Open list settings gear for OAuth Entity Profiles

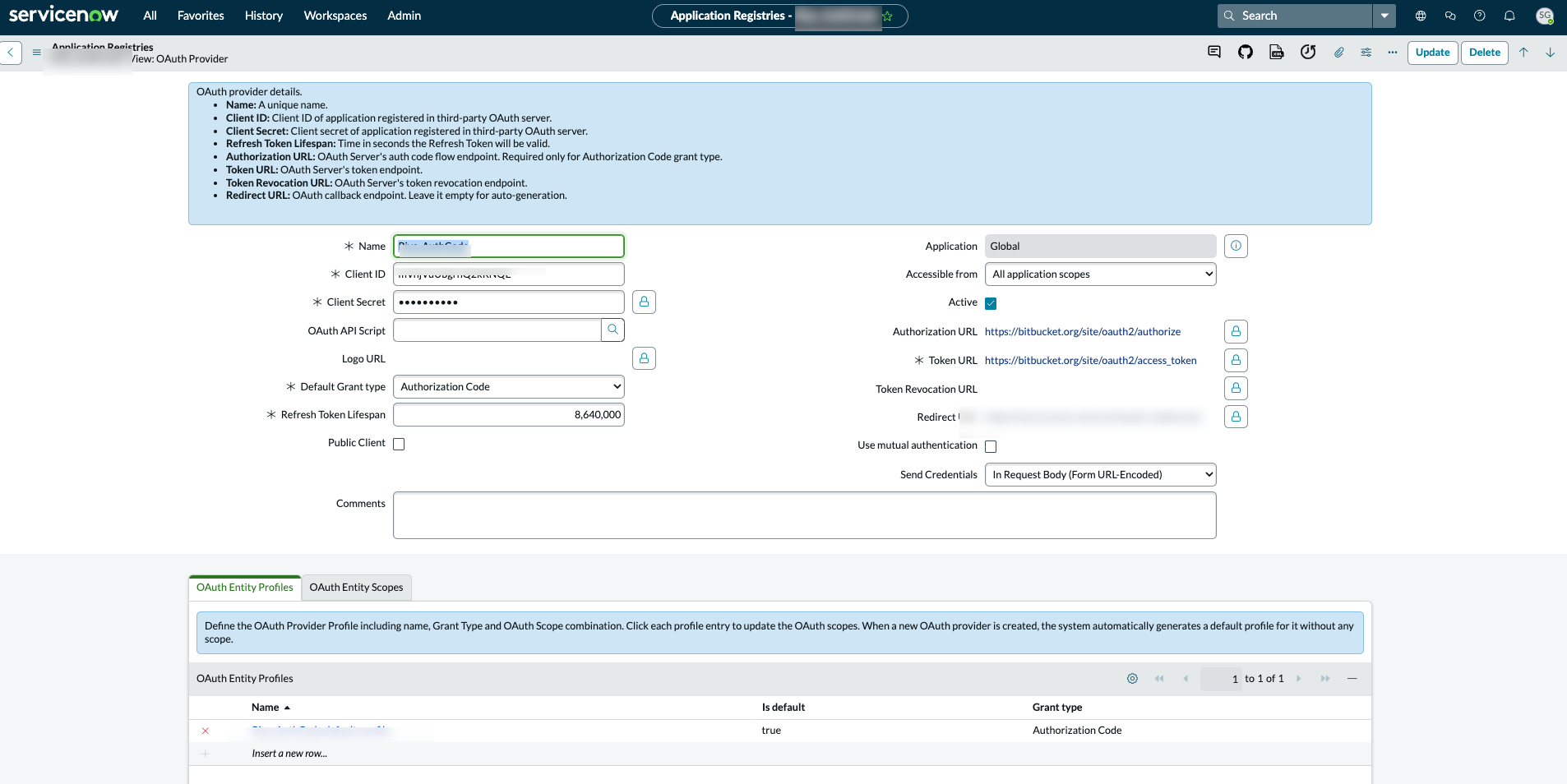coord(1132,679)
